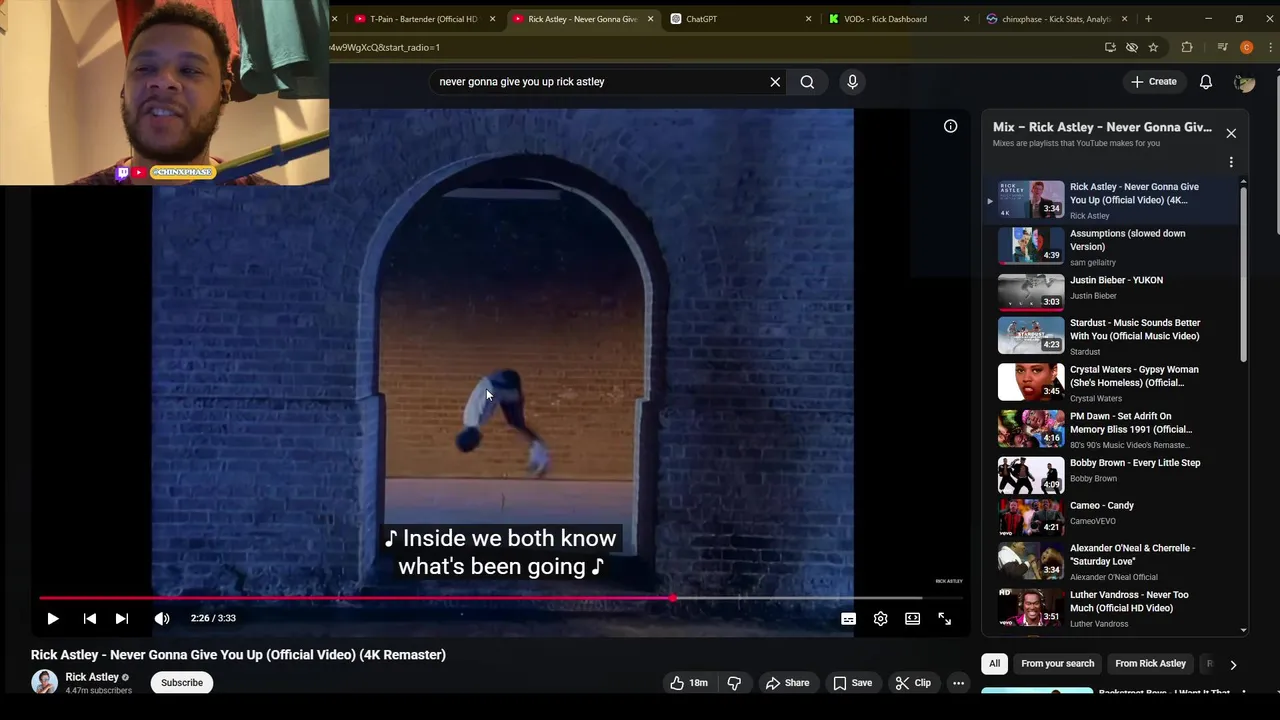This screenshot has height=720, width=1280.
Task: Click the progress bar scrubber handle
Action: (673, 598)
